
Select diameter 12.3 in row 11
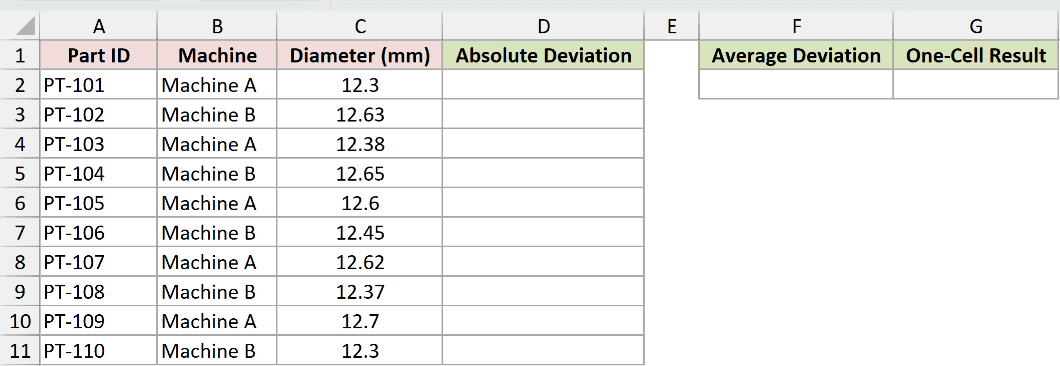360,351
